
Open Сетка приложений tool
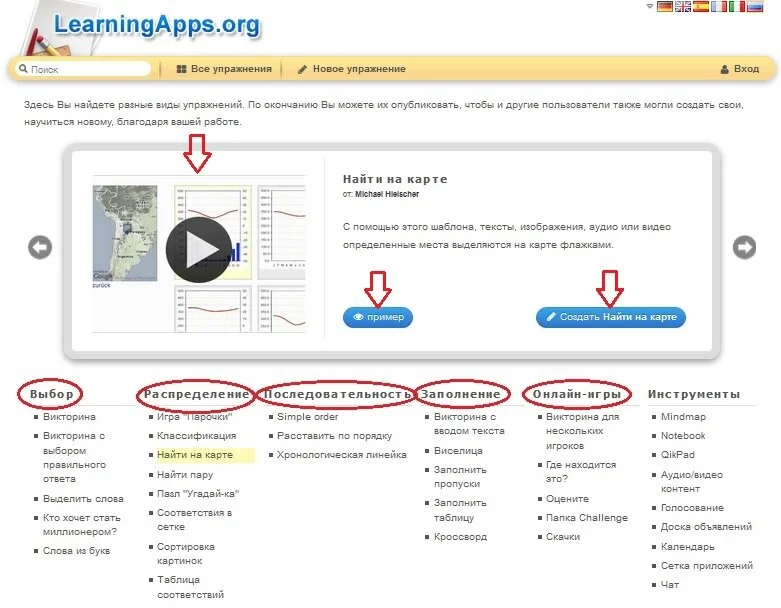[707, 566]
